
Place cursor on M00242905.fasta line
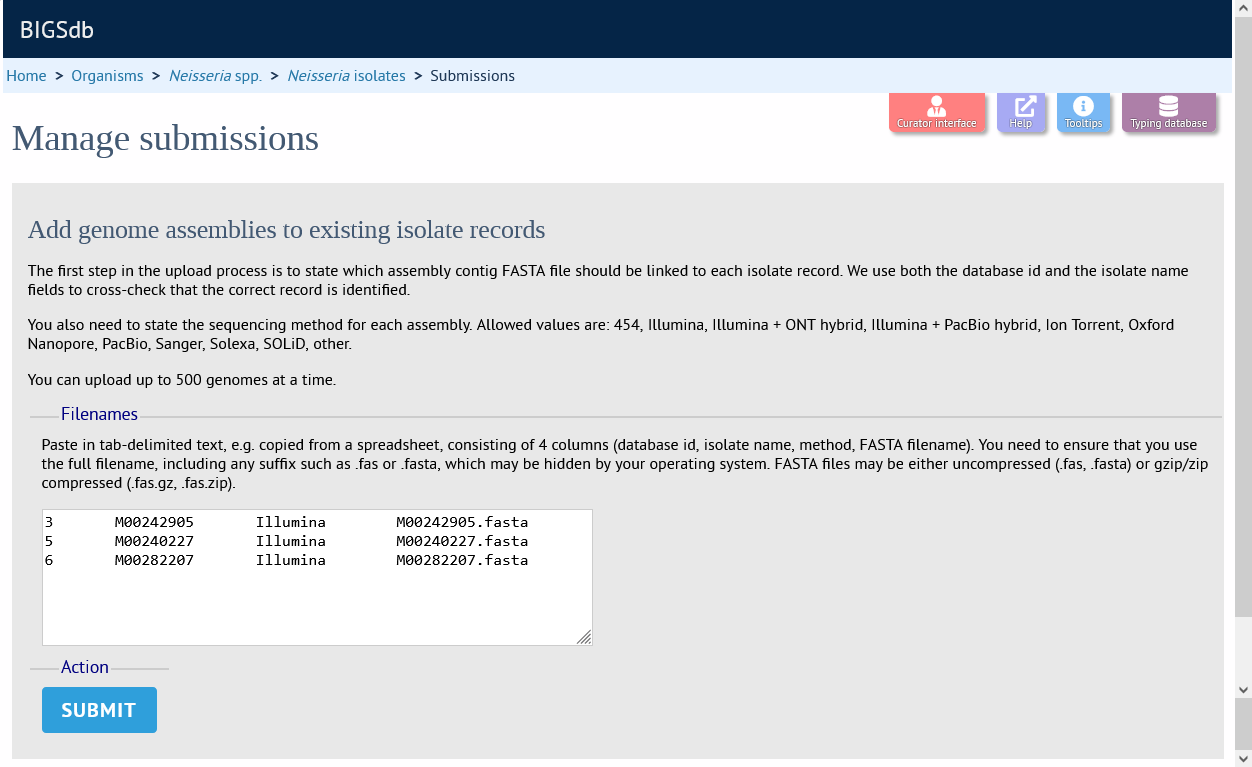click(x=286, y=522)
